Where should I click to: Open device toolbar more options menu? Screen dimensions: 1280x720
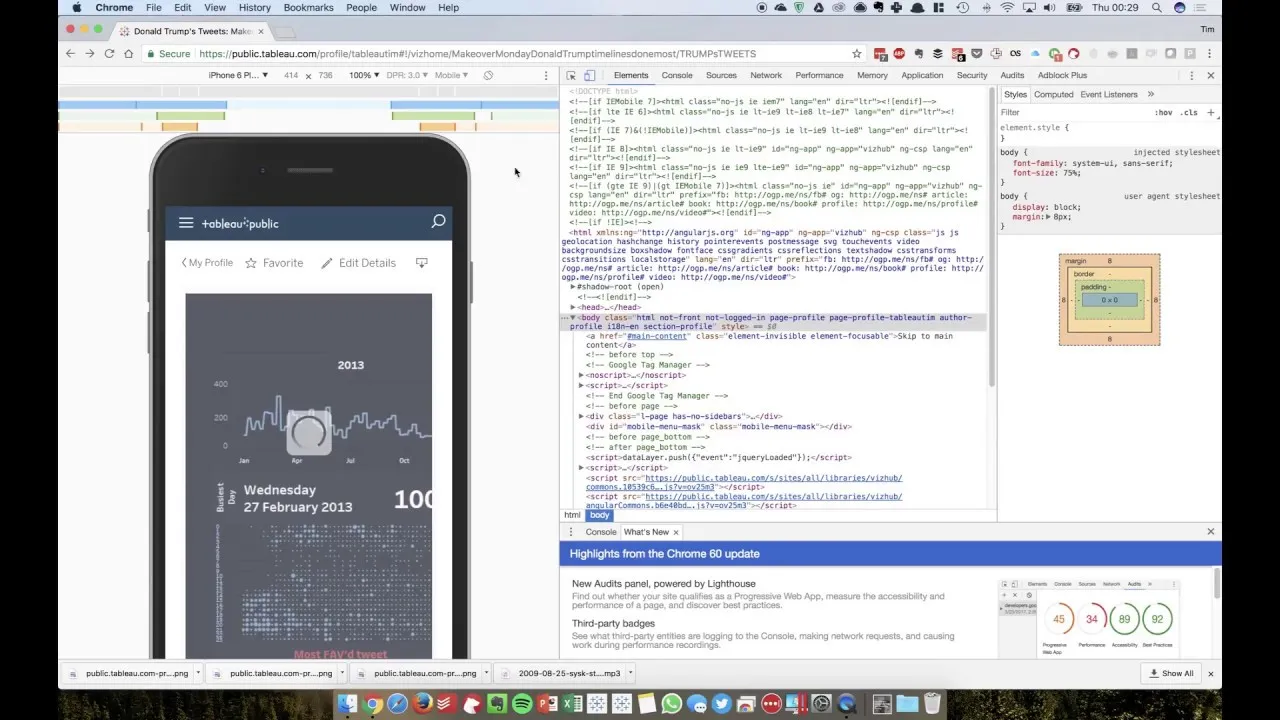click(546, 75)
